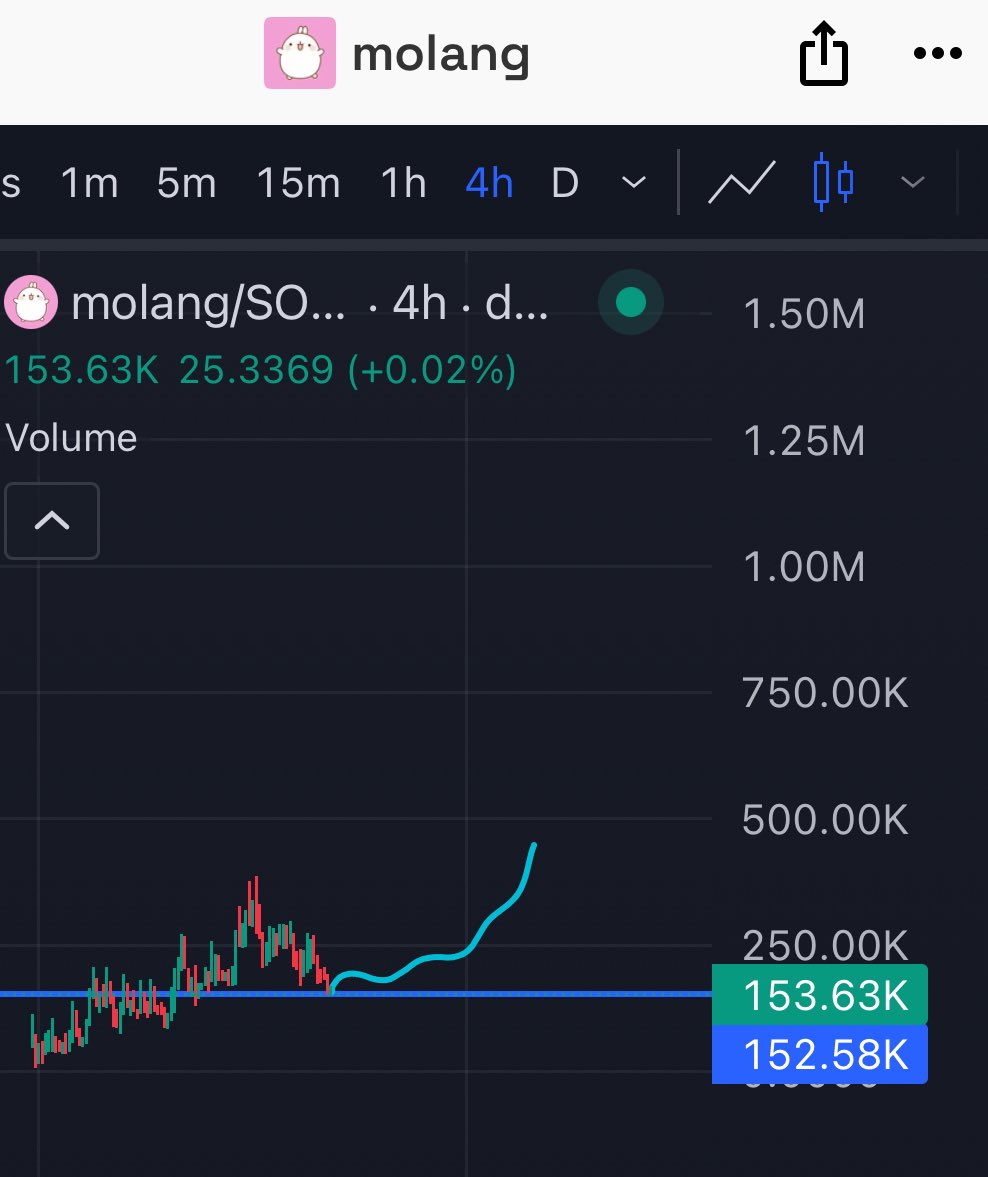Image resolution: width=988 pixels, height=1177 pixels.
Task: Click the 1.50M price axis label
Action: (x=804, y=314)
